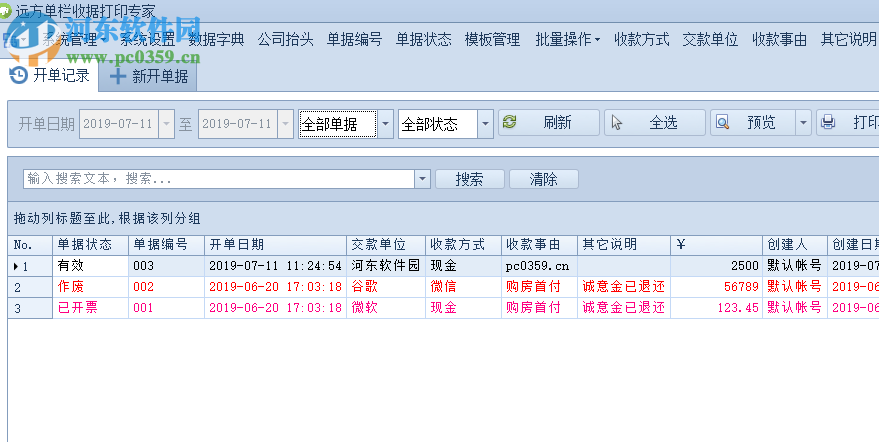
Task: Click the 搜索 button
Action: pos(470,179)
